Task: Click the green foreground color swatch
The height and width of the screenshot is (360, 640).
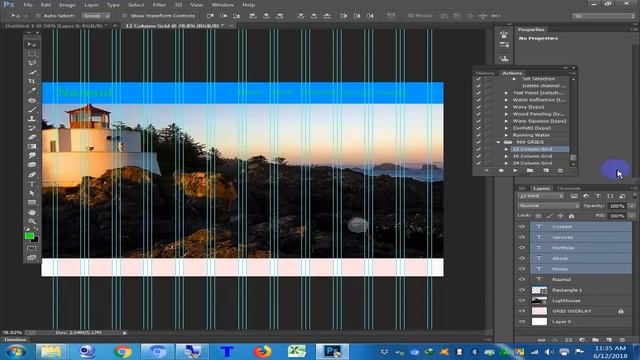Action: (29, 236)
